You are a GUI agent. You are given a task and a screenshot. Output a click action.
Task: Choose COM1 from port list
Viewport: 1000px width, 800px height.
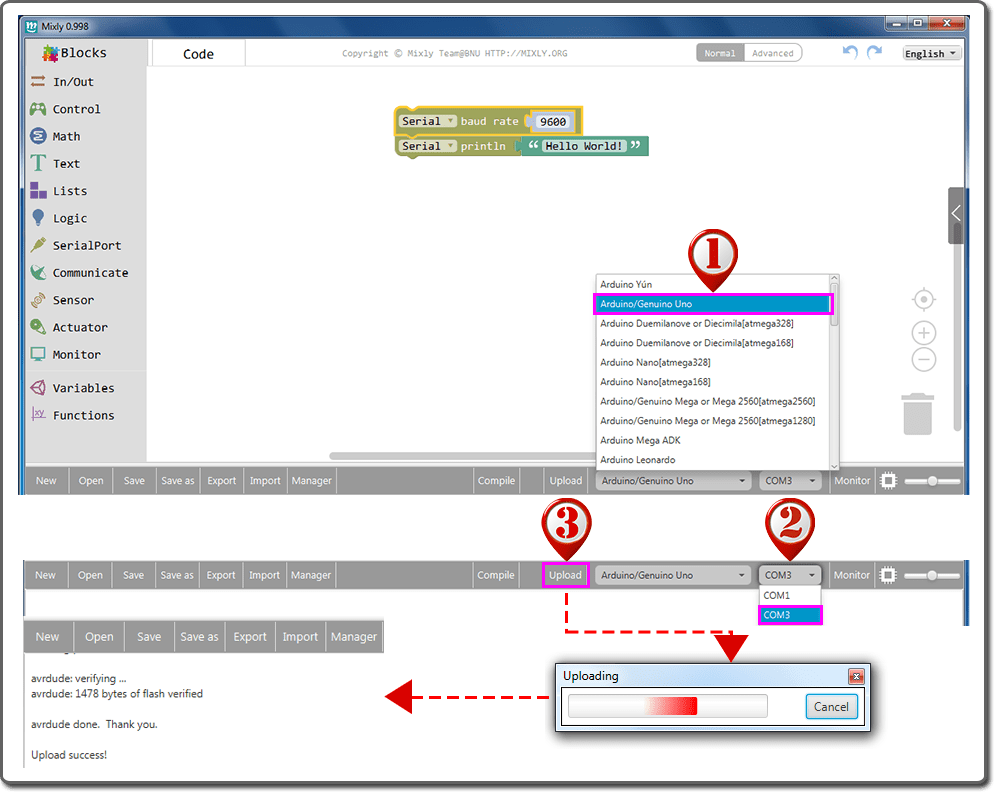tap(790, 595)
